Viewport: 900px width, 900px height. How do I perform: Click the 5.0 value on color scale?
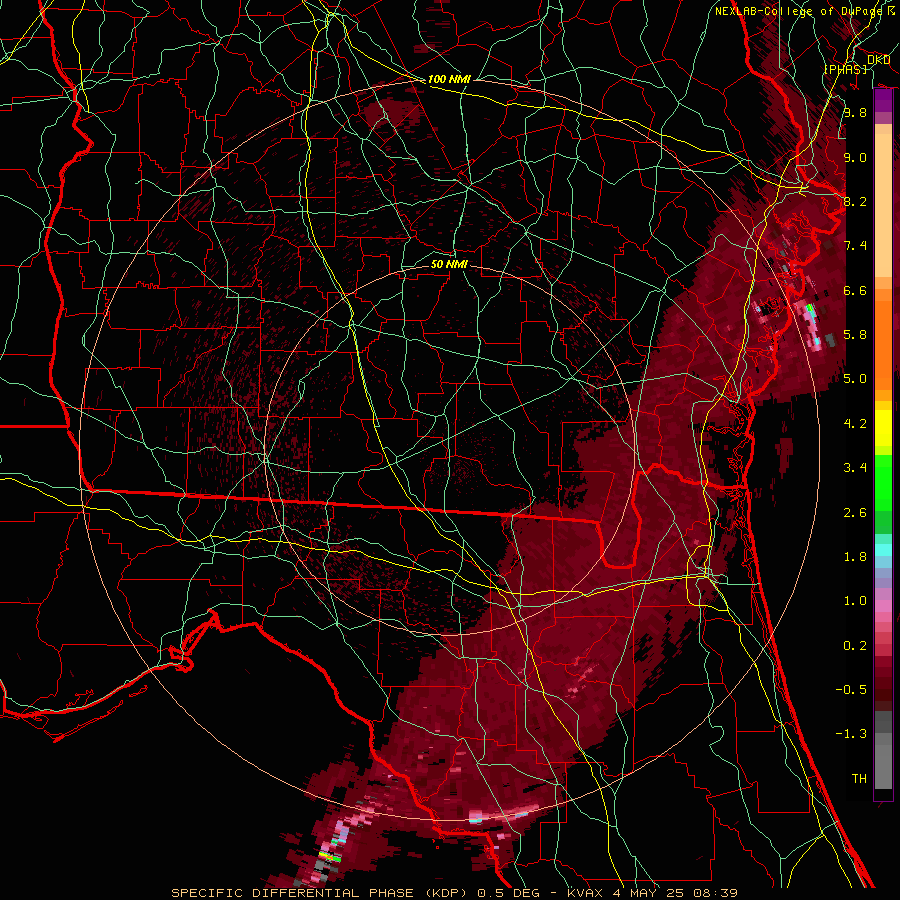855,379
